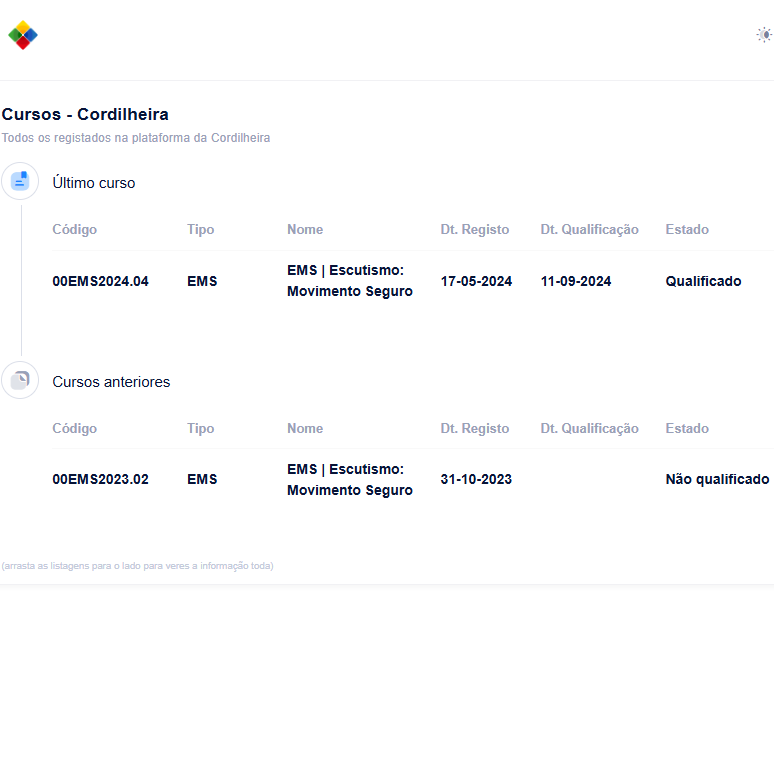Click the Último curso section title

pyautogui.click(x=94, y=183)
